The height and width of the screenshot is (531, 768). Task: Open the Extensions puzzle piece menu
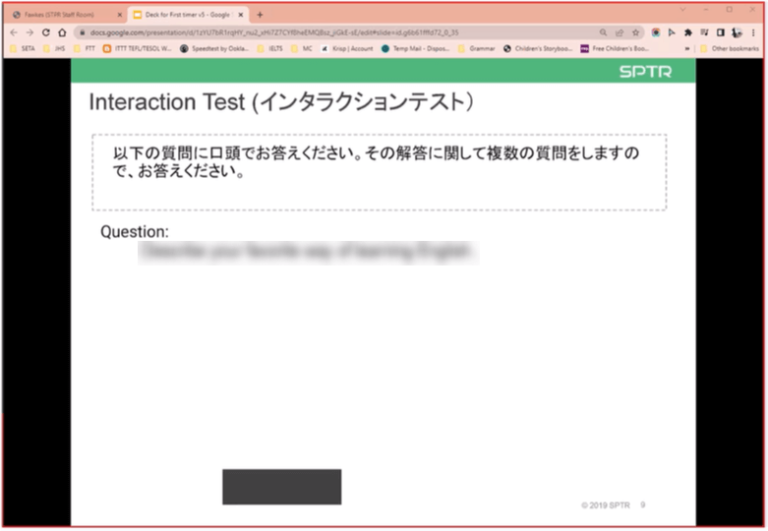tap(688, 32)
